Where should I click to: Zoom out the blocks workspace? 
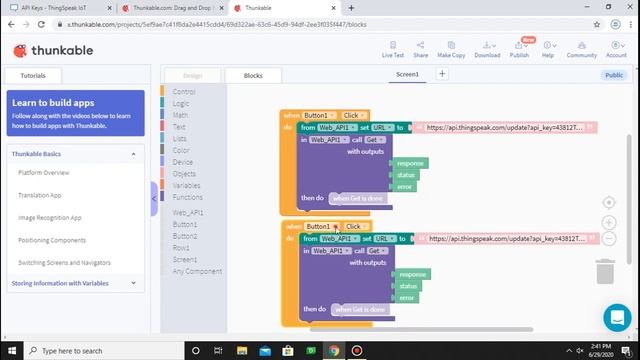pos(609,239)
